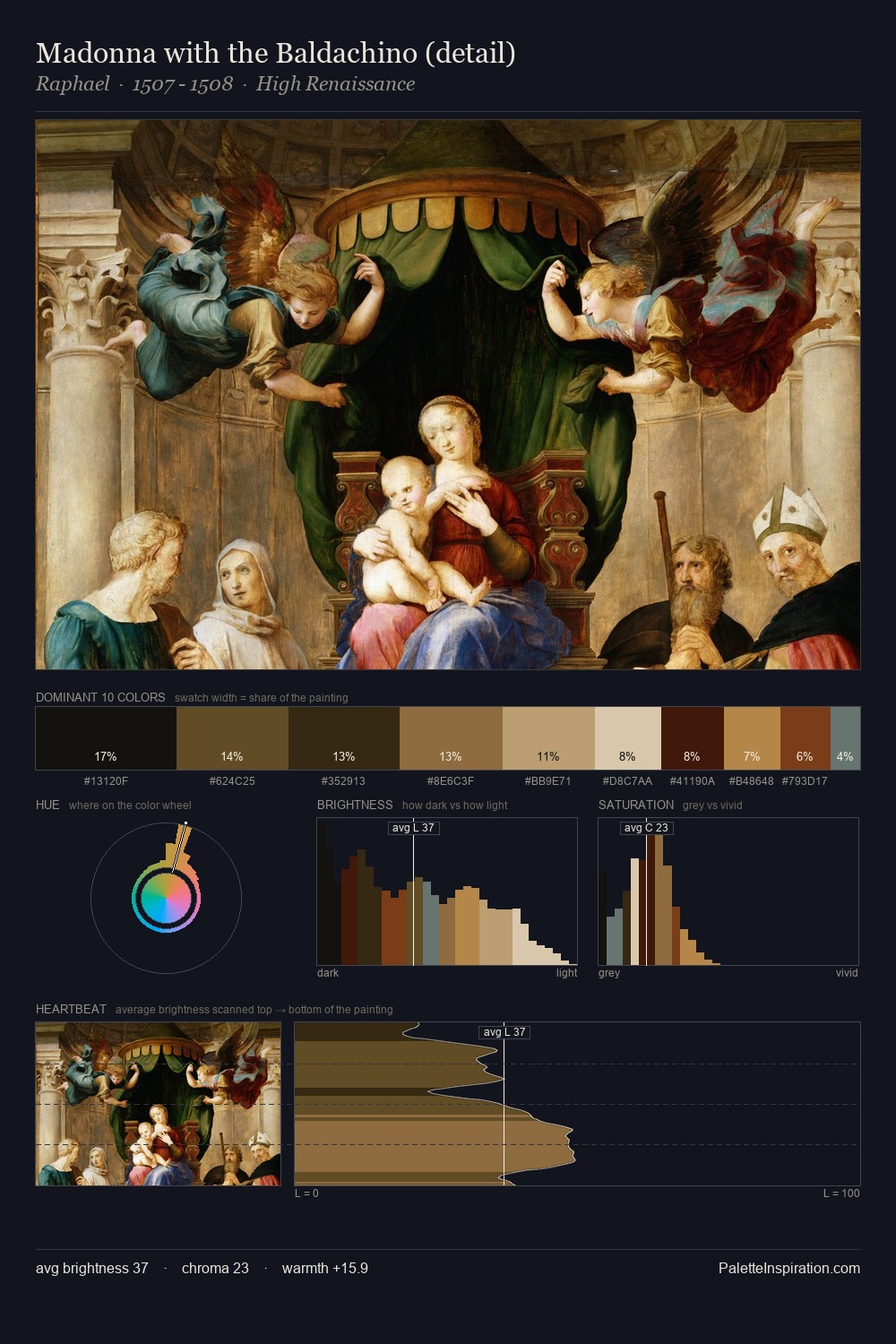This screenshot has height=1344, width=896.
Task: Click the '#624C25' hex code label
Action: tap(232, 781)
